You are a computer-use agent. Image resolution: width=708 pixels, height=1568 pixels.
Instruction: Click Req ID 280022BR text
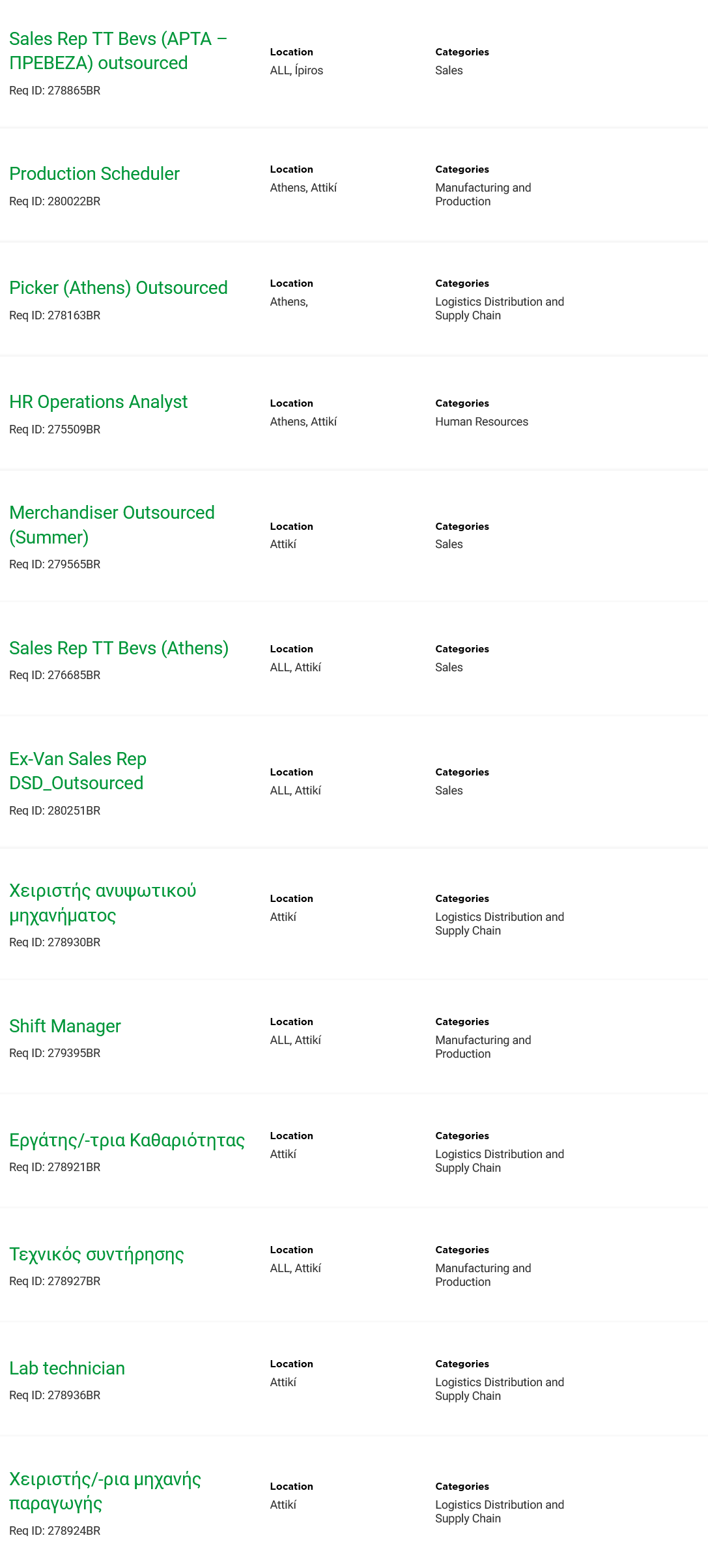tap(55, 201)
